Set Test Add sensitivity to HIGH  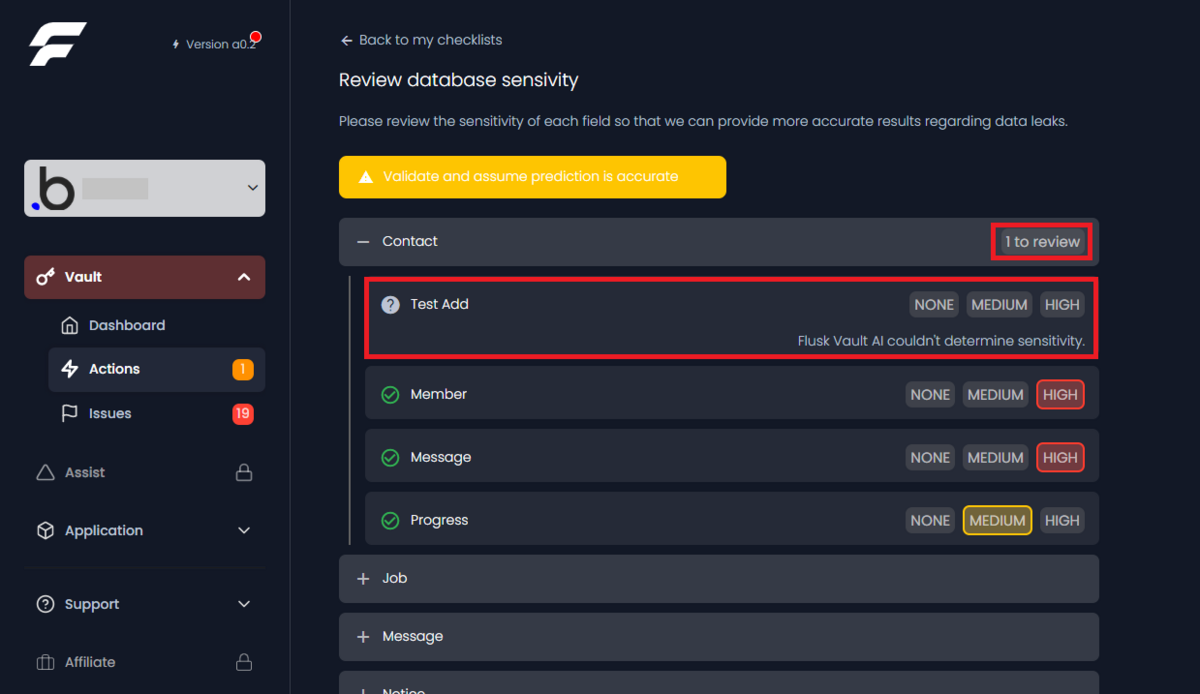[1062, 304]
